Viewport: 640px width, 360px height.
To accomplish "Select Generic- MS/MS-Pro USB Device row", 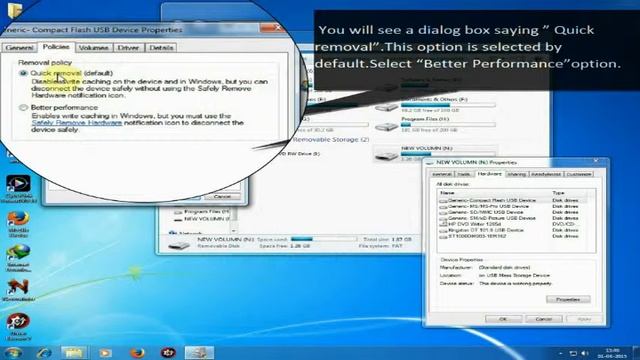I will [512, 207].
